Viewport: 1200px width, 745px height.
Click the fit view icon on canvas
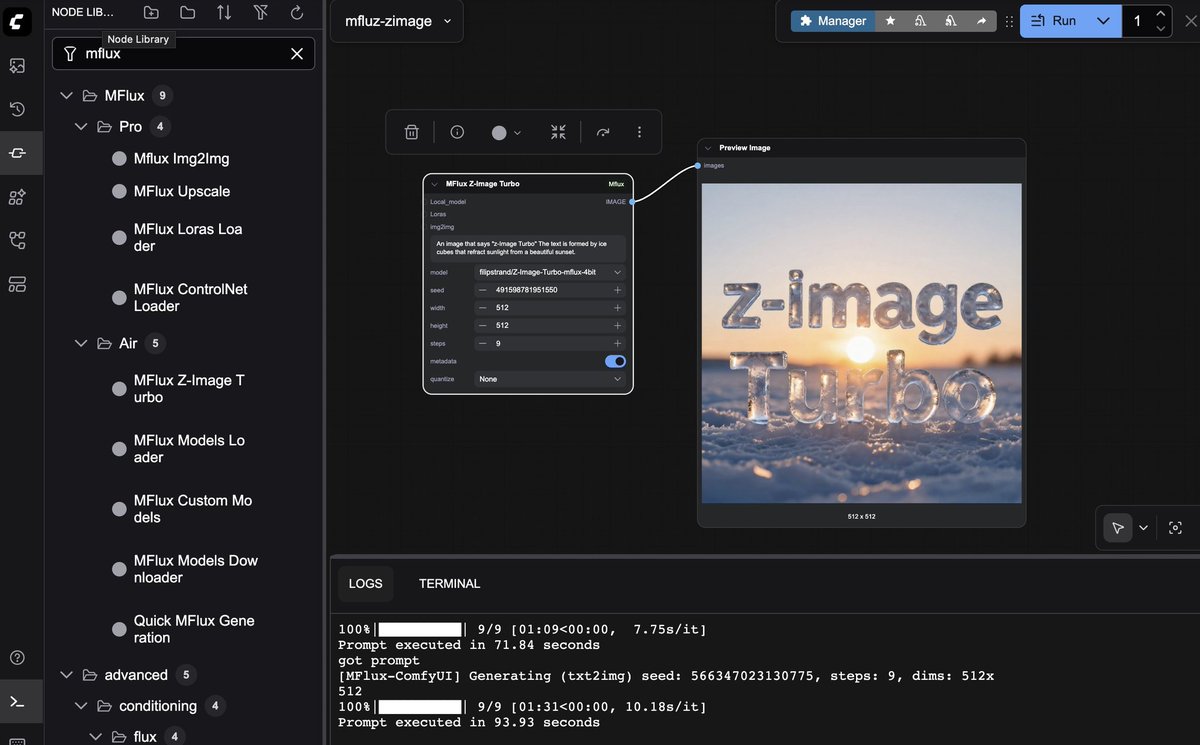(x=1176, y=528)
